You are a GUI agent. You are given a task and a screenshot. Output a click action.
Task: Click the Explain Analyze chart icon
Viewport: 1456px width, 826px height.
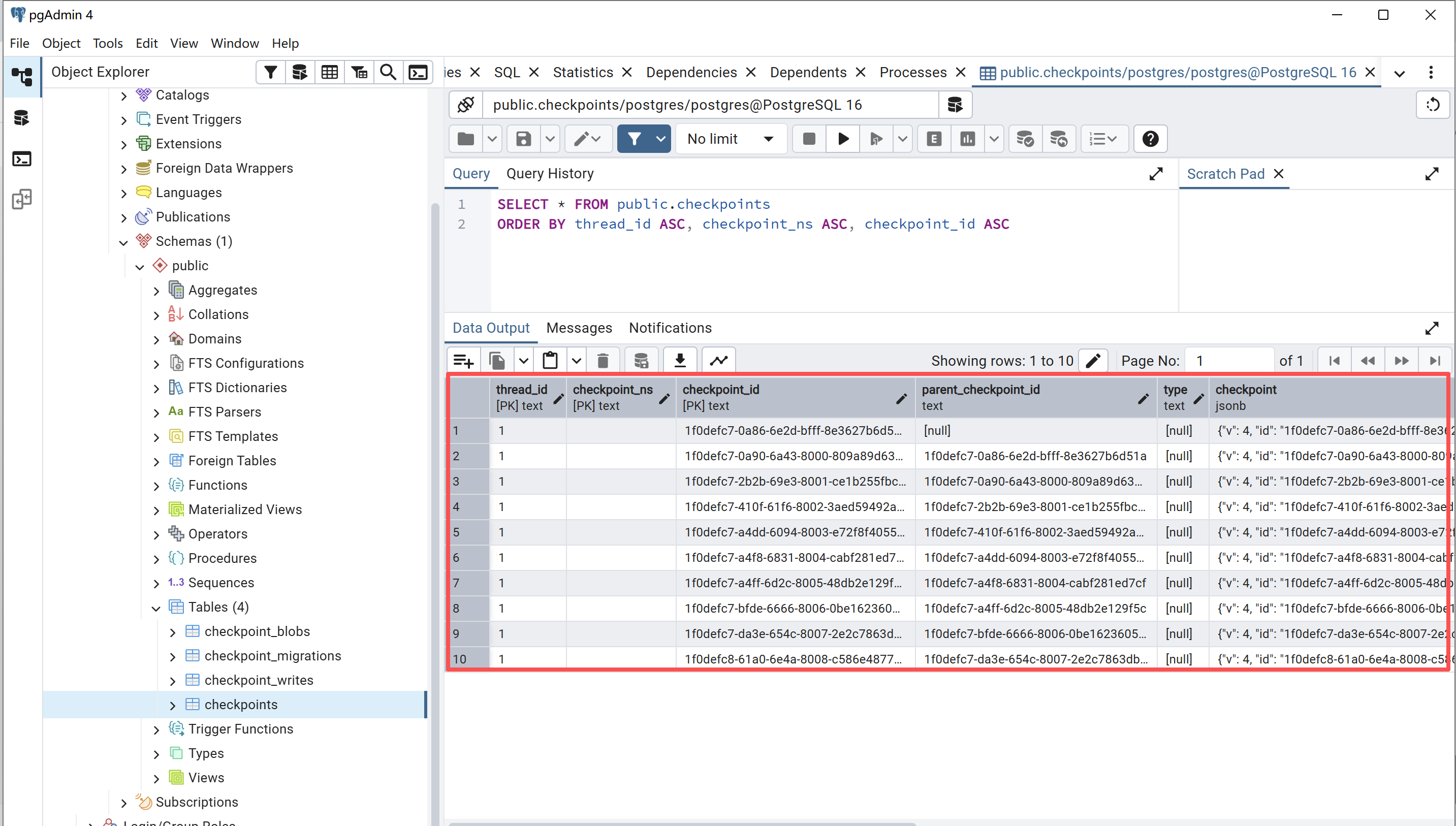tap(968, 139)
